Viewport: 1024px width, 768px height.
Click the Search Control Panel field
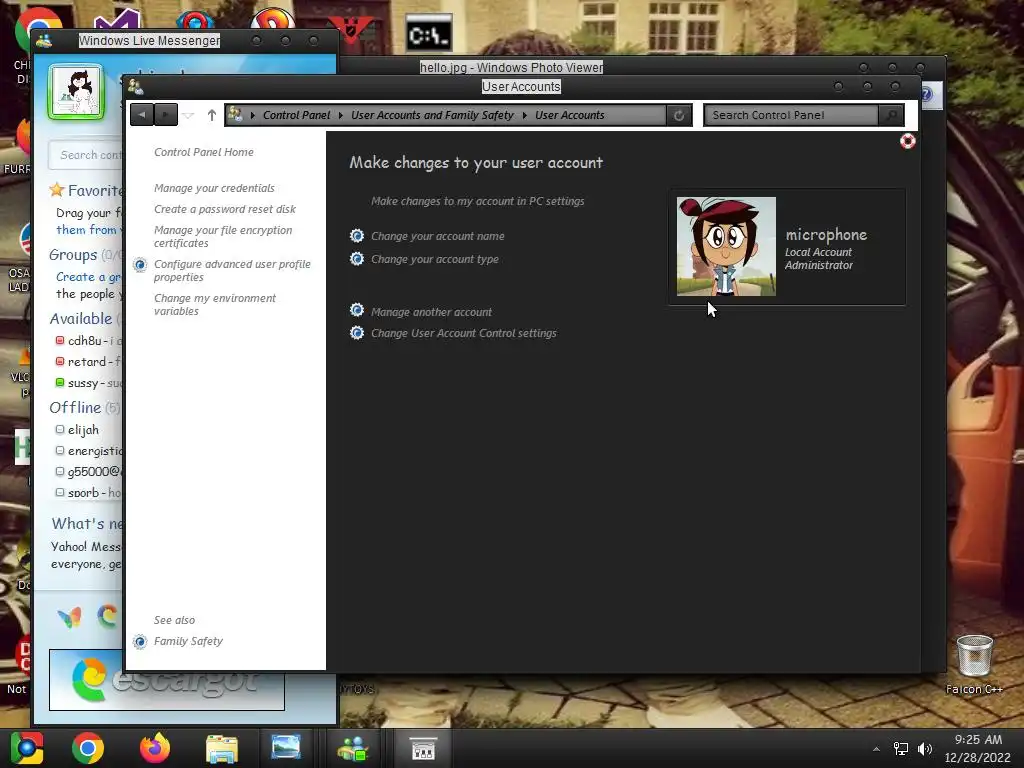[792, 115]
